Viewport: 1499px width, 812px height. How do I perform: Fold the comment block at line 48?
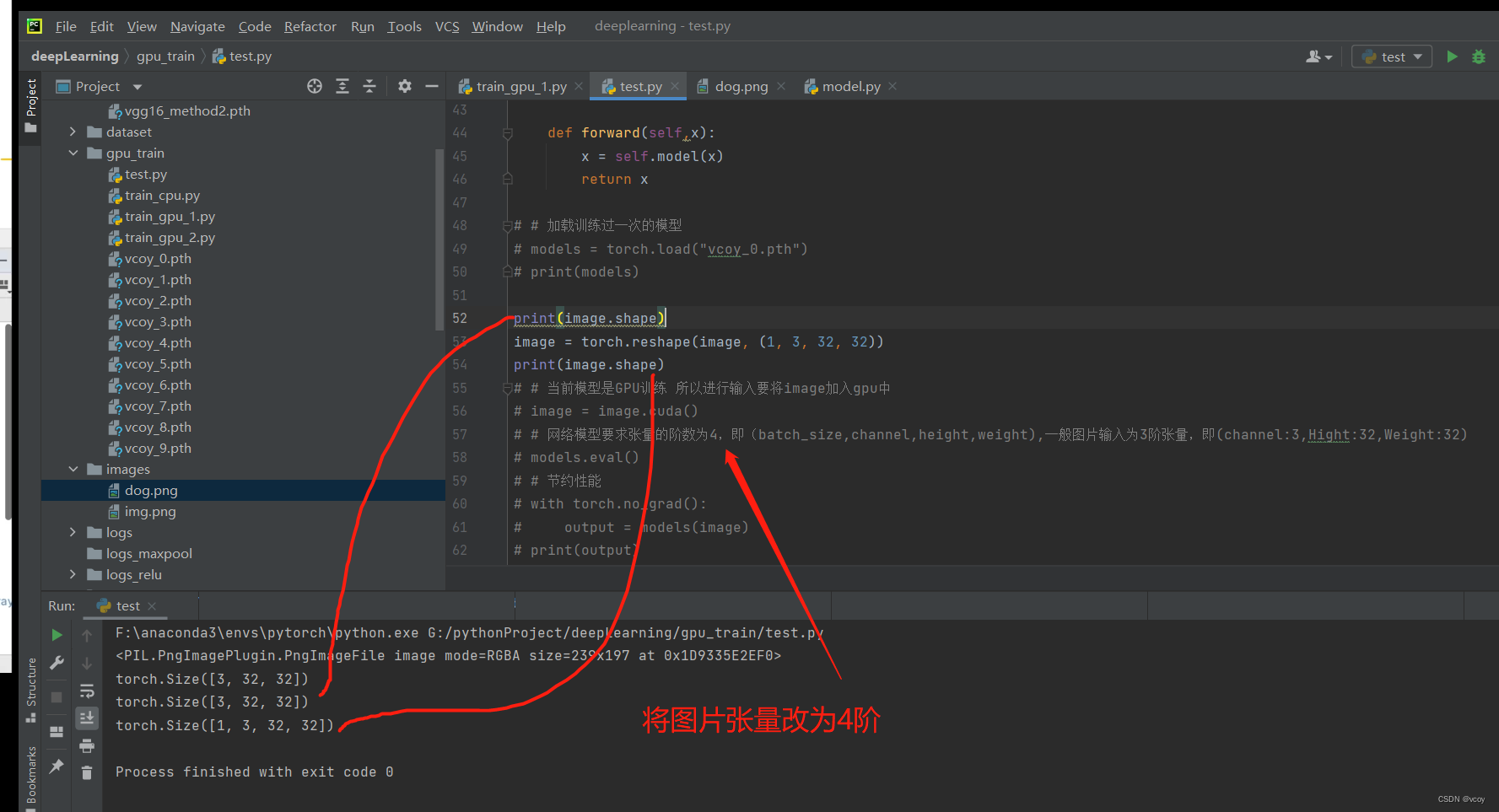point(508,226)
